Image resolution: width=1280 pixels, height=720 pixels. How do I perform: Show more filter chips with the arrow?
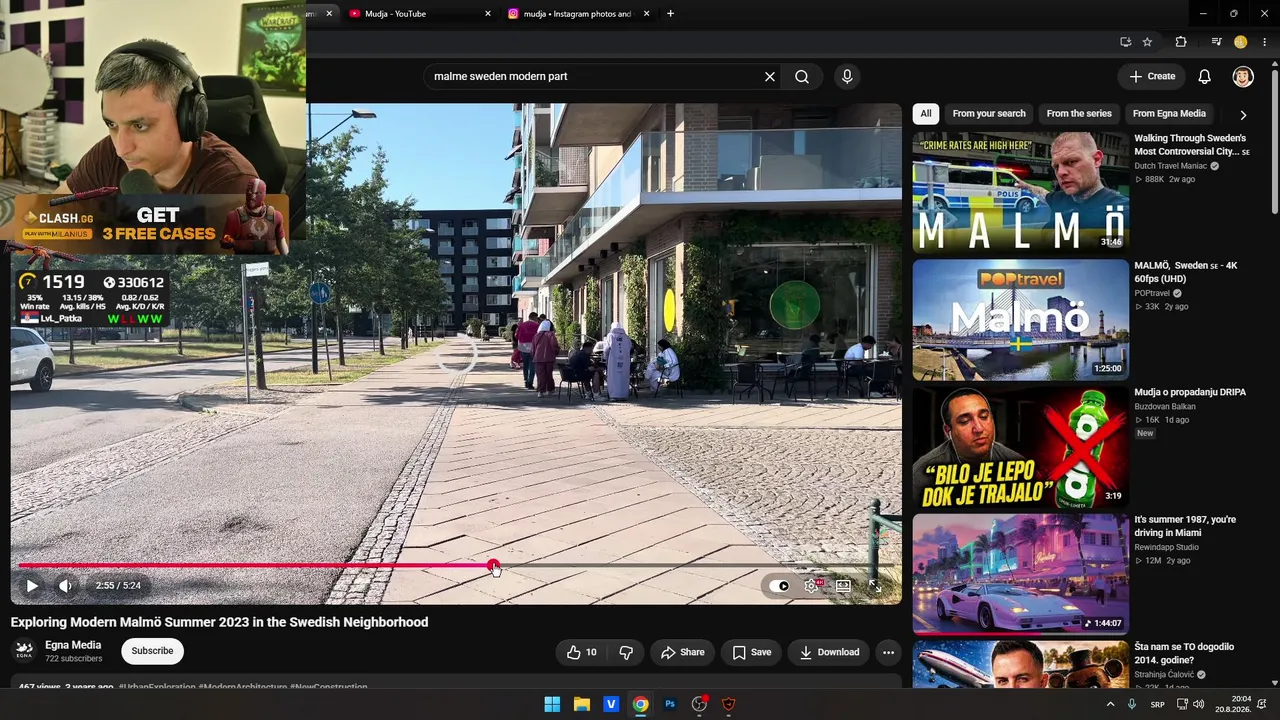coord(1243,114)
